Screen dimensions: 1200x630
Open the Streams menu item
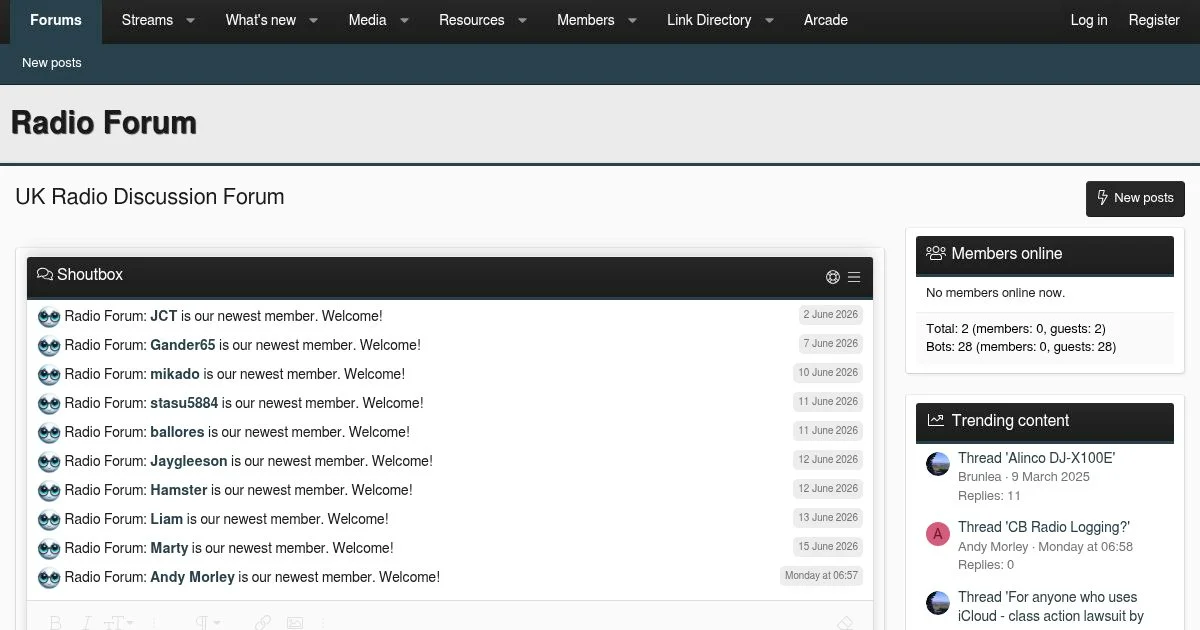tap(147, 20)
